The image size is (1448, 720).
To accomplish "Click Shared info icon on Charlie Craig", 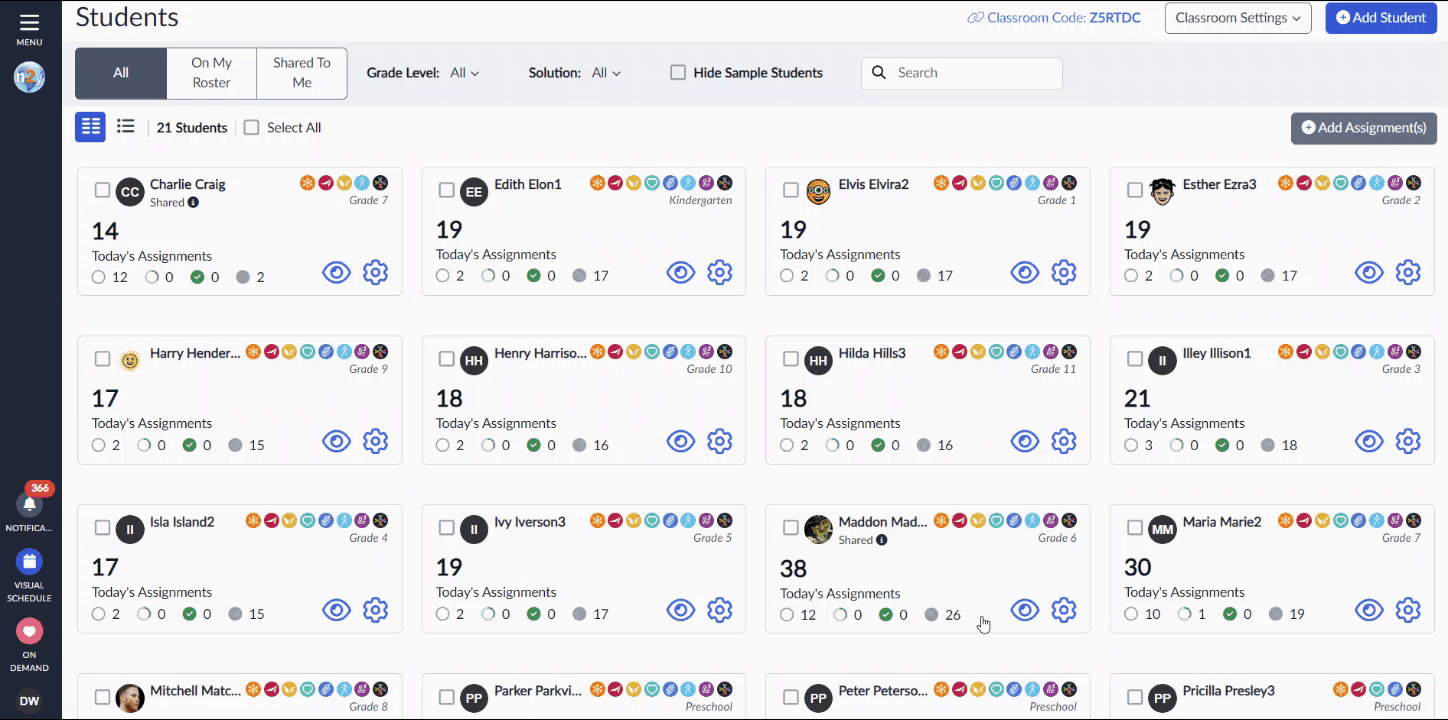I will pos(193,202).
